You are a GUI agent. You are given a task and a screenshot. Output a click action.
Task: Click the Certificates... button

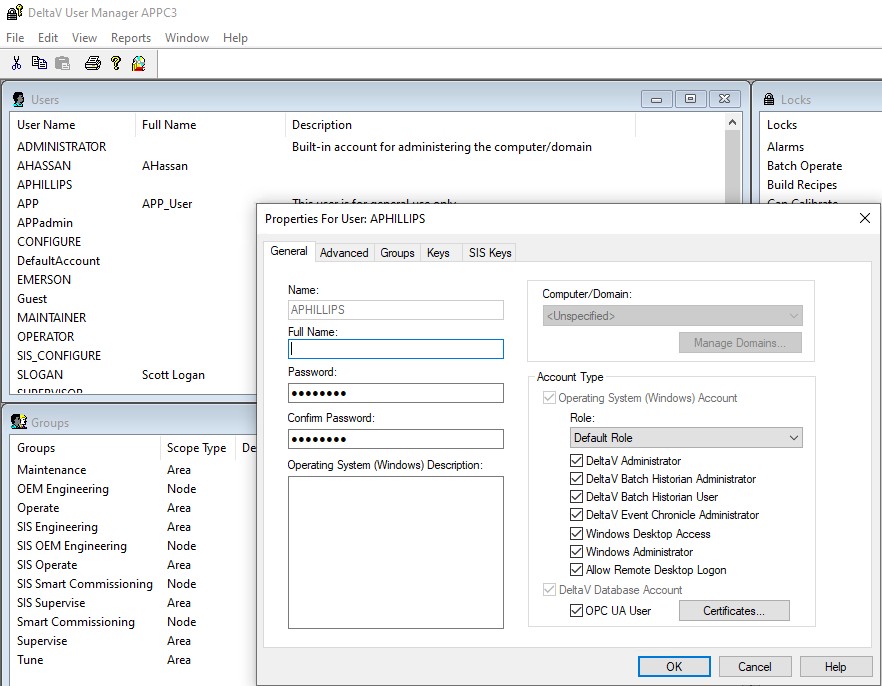click(734, 611)
